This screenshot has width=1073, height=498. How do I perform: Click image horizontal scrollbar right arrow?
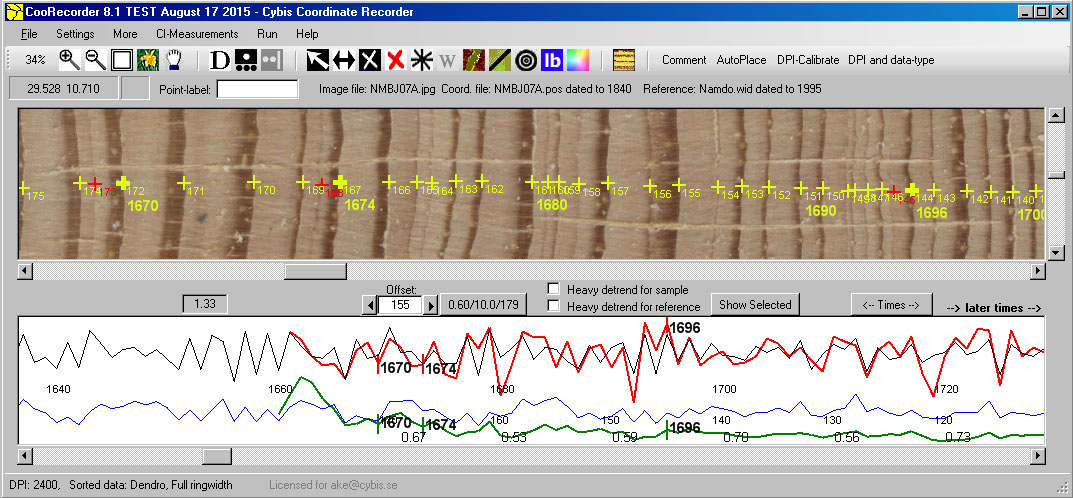coord(1037,271)
